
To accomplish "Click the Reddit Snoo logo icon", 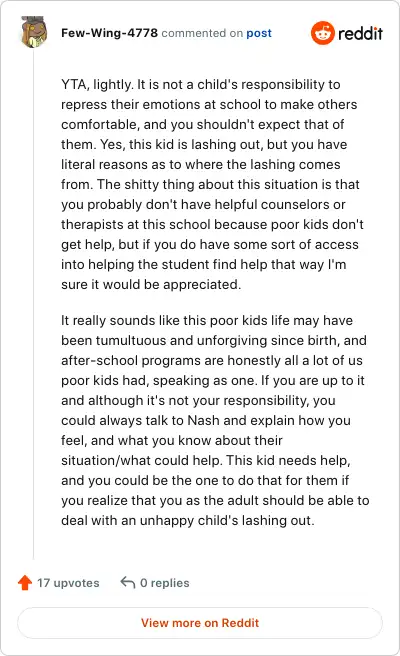I will [323, 33].
